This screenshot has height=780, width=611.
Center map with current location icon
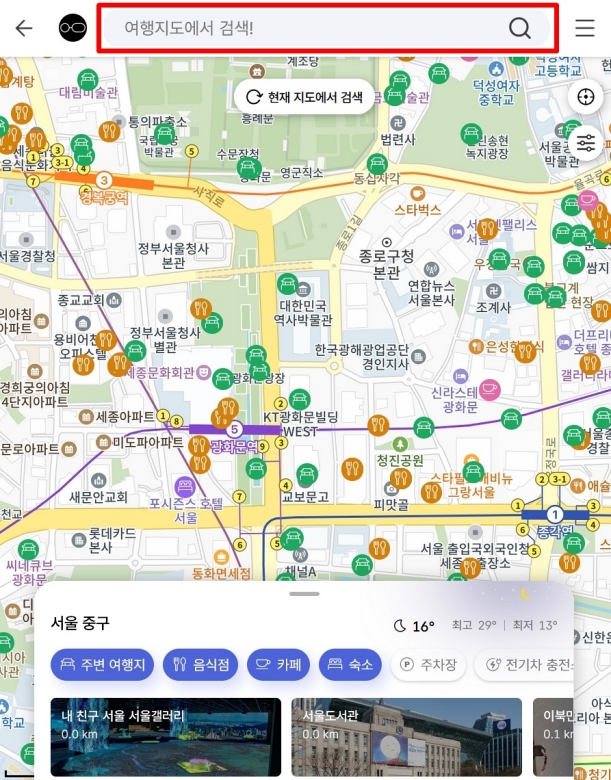585,97
